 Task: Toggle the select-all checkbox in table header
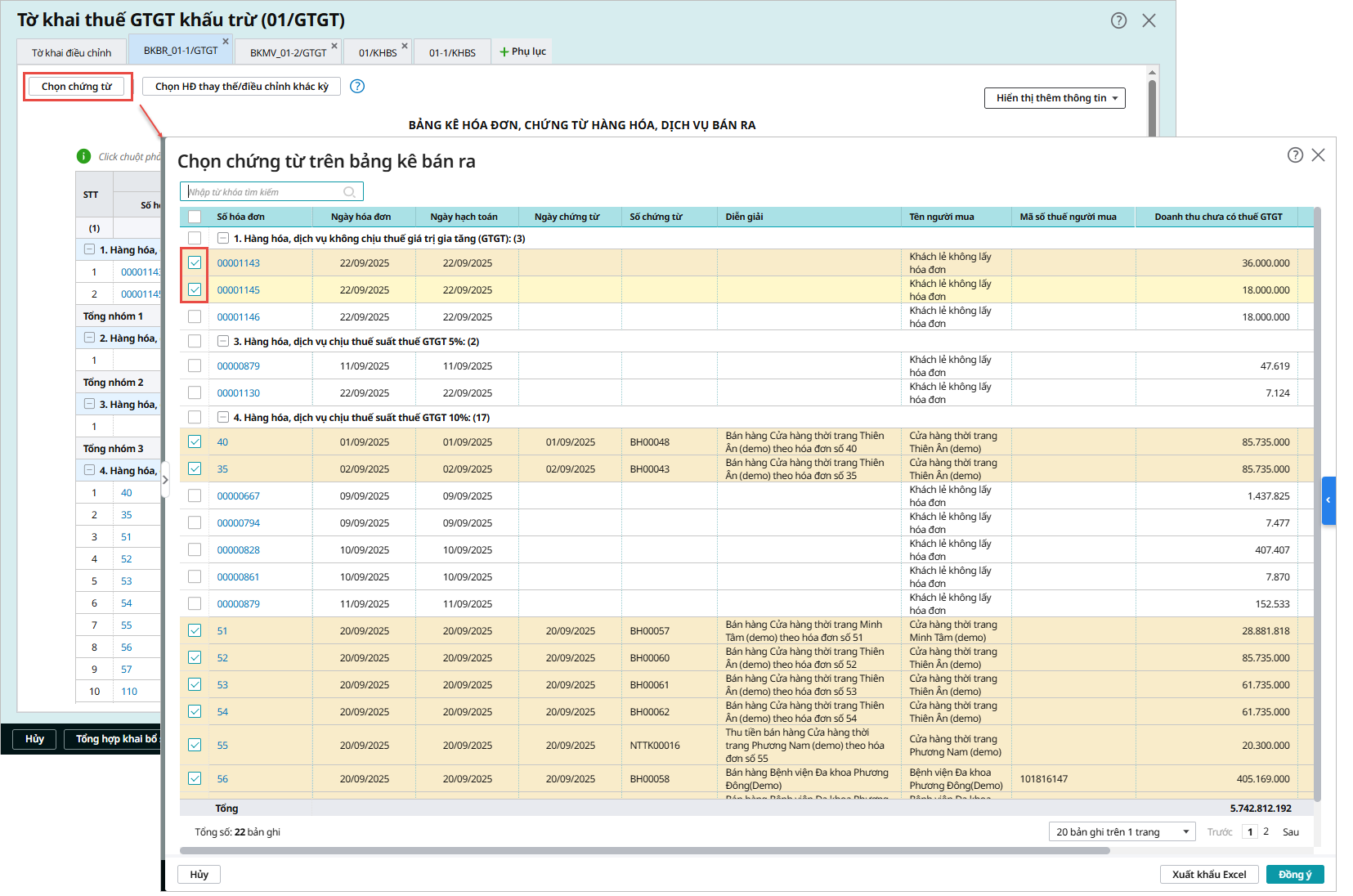coord(195,217)
